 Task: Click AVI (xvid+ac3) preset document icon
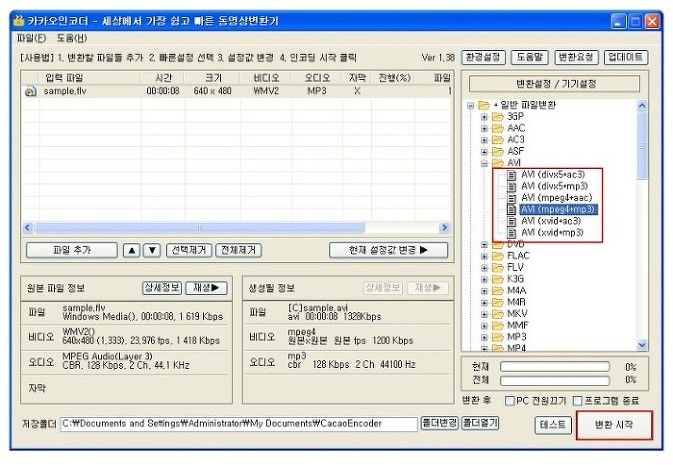[511, 222]
